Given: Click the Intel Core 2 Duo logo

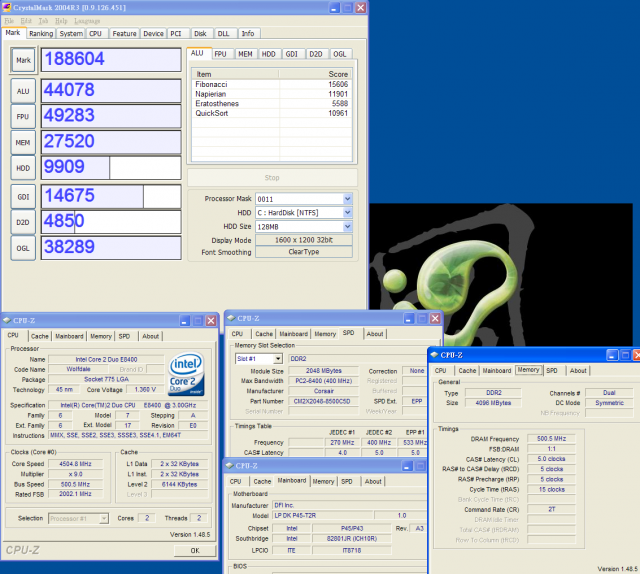Looking at the screenshot, I should pyautogui.click(x=187, y=374).
